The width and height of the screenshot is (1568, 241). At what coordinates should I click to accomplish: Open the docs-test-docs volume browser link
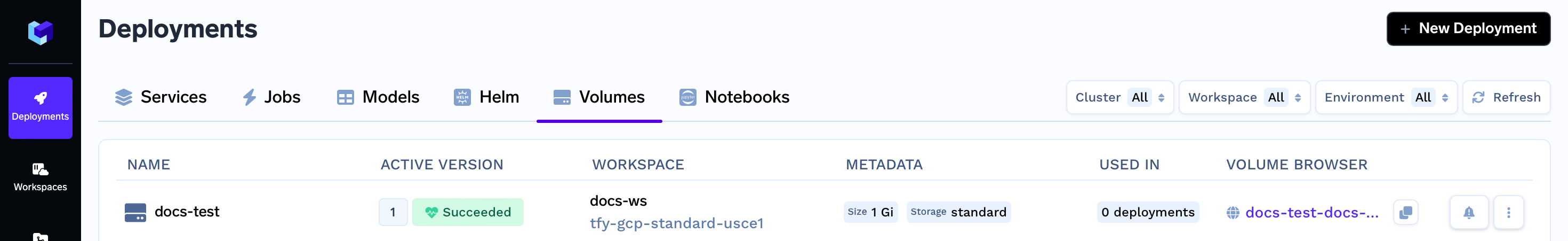[1312, 212]
